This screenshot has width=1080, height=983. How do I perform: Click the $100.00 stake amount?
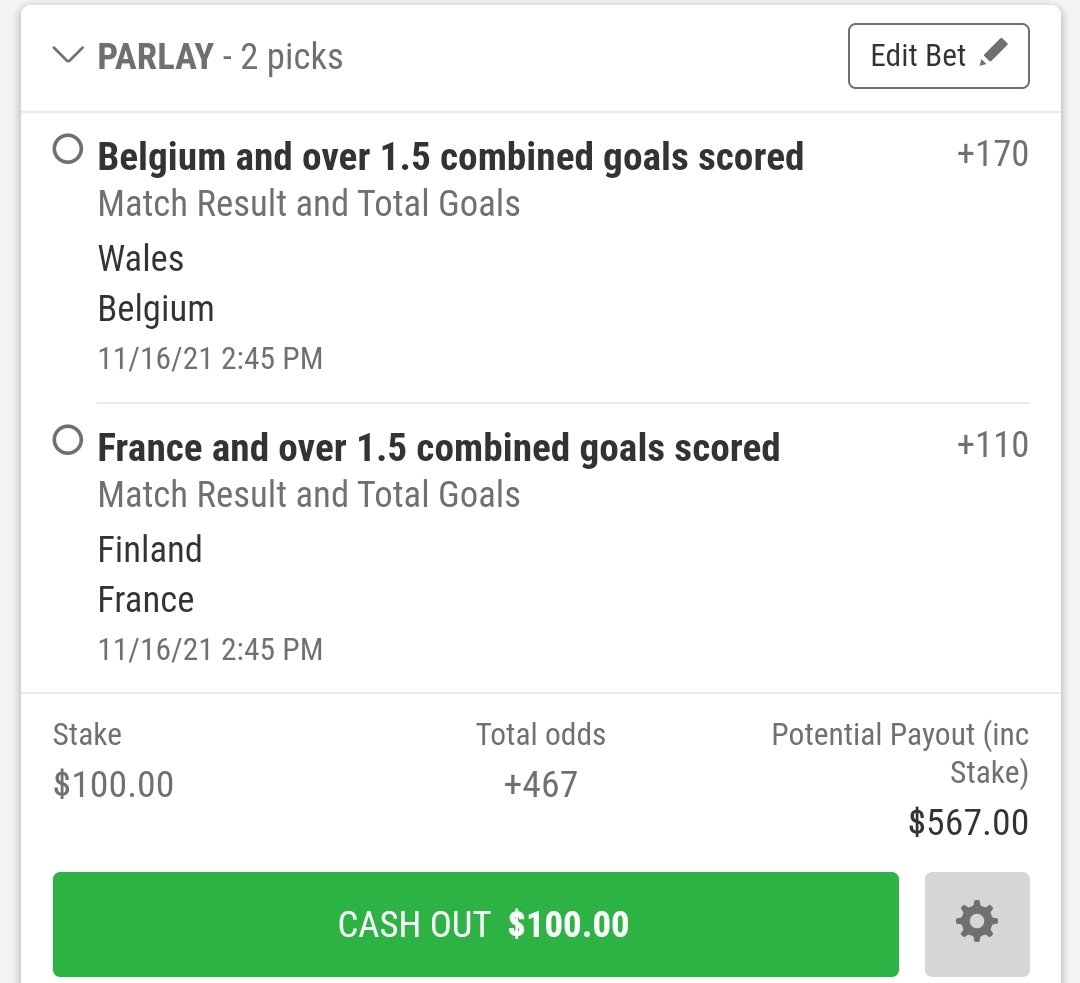click(114, 784)
